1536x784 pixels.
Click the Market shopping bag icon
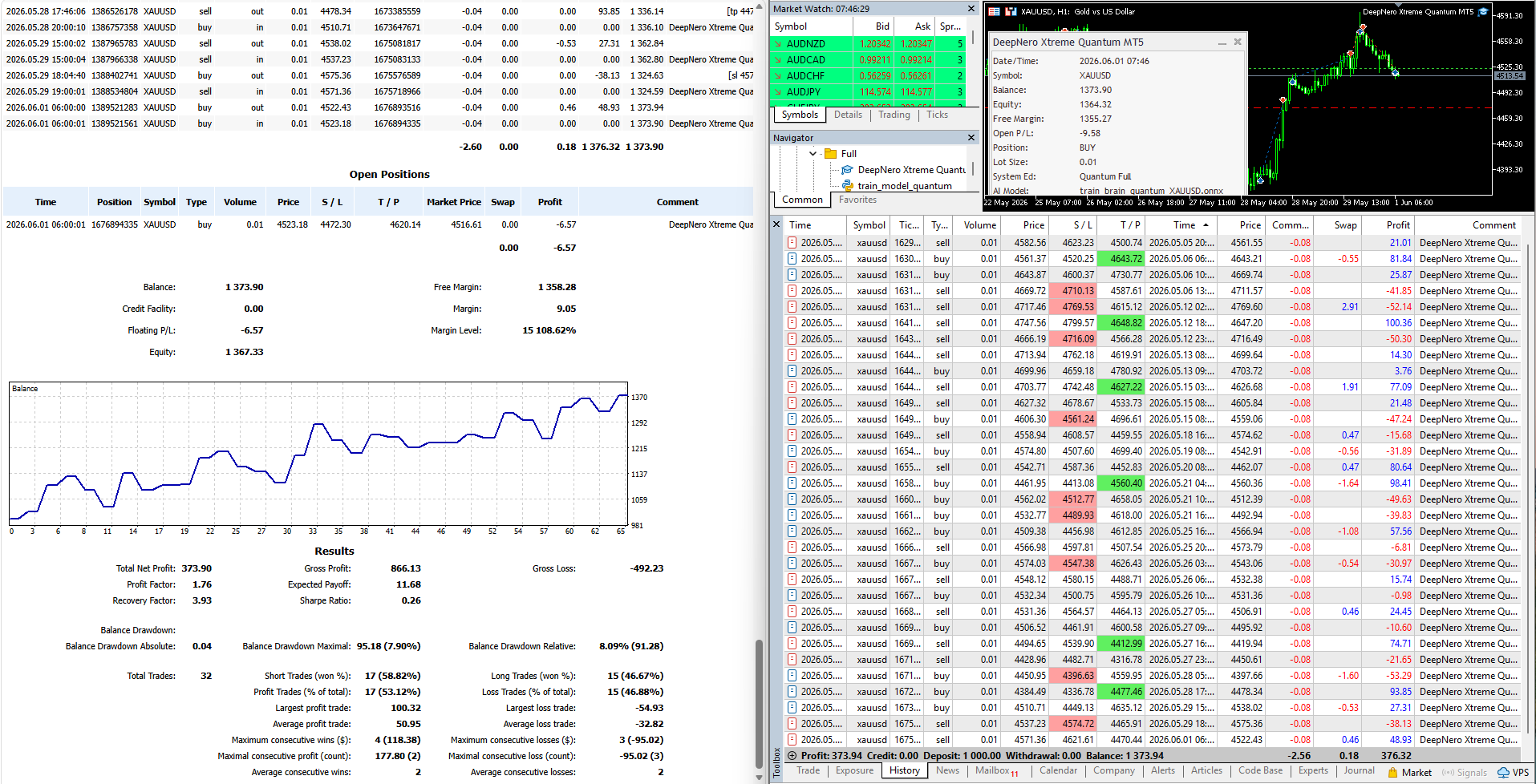click(x=1393, y=773)
